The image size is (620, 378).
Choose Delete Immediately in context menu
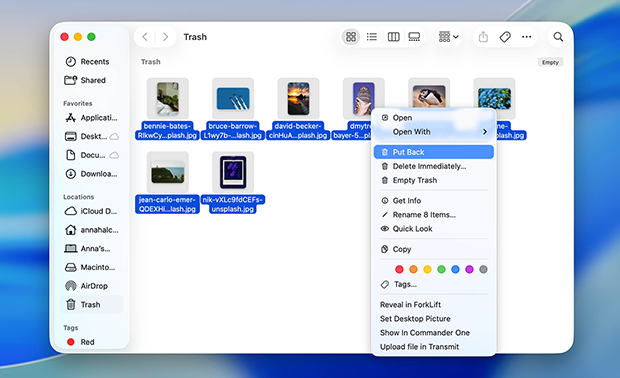click(434, 166)
